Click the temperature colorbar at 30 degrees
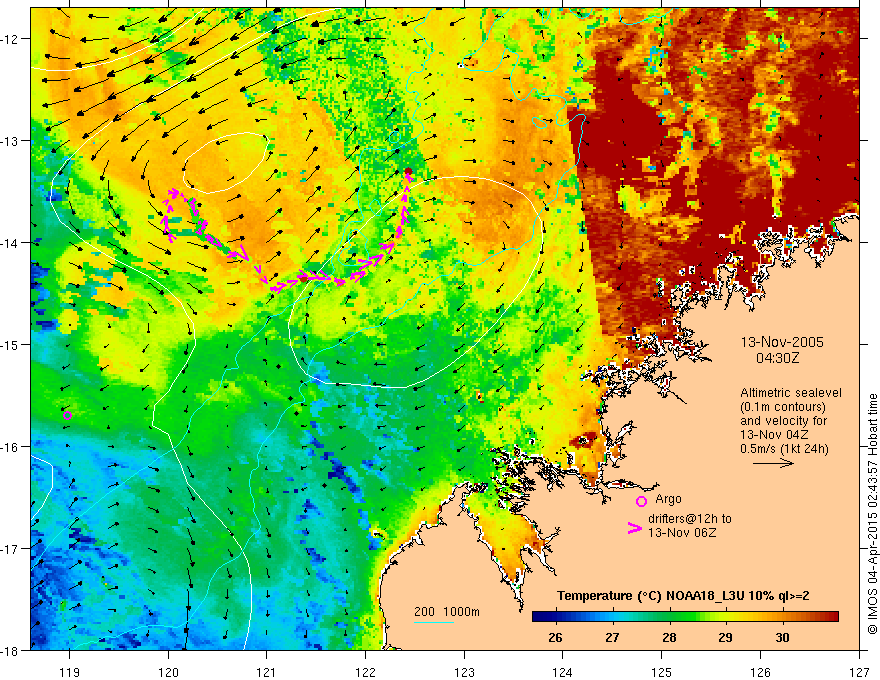Screen dimensions: 880x680 (782, 617)
